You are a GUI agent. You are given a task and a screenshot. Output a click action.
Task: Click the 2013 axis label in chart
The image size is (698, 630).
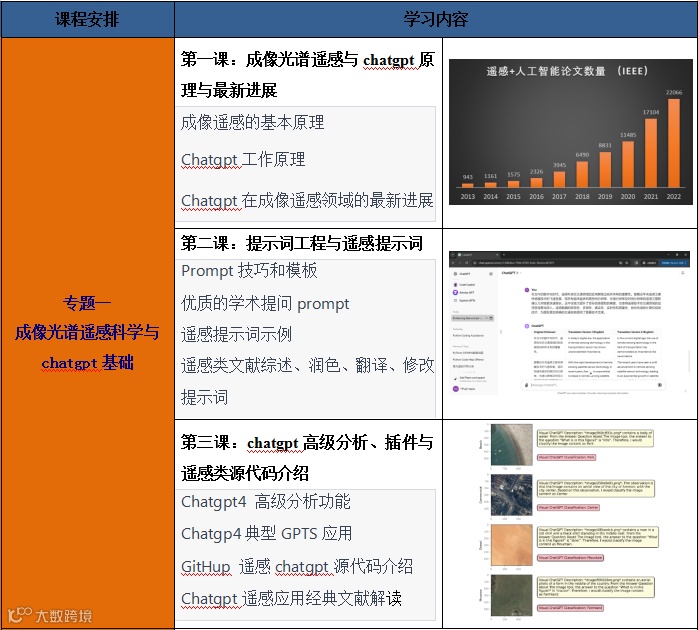[x=467, y=196]
